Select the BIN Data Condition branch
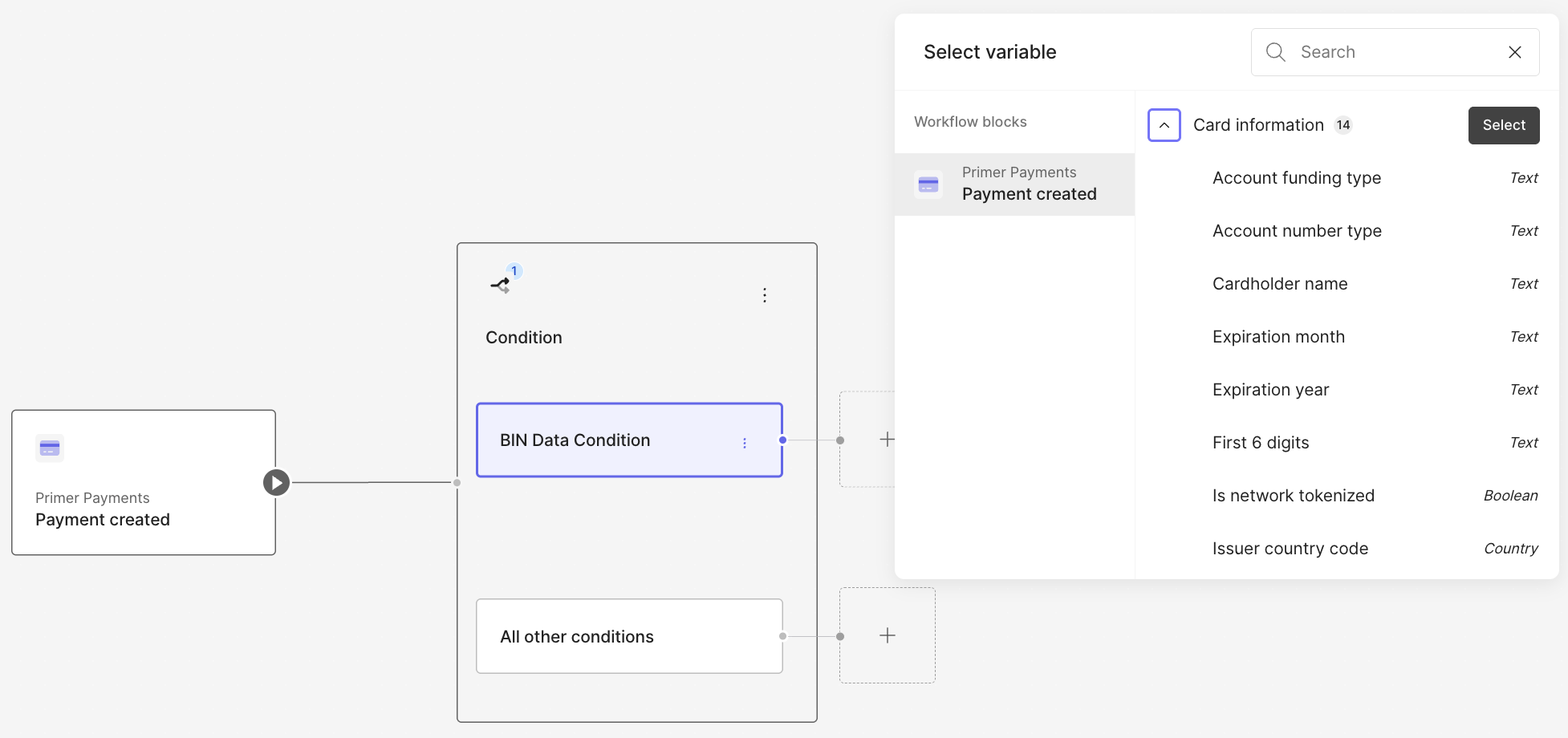 point(629,440)
